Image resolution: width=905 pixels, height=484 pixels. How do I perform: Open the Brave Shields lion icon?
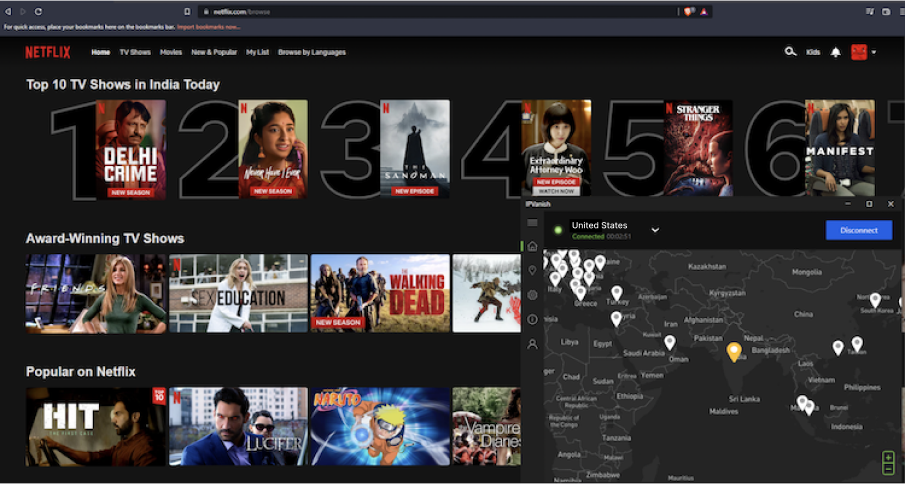point(689,12)
